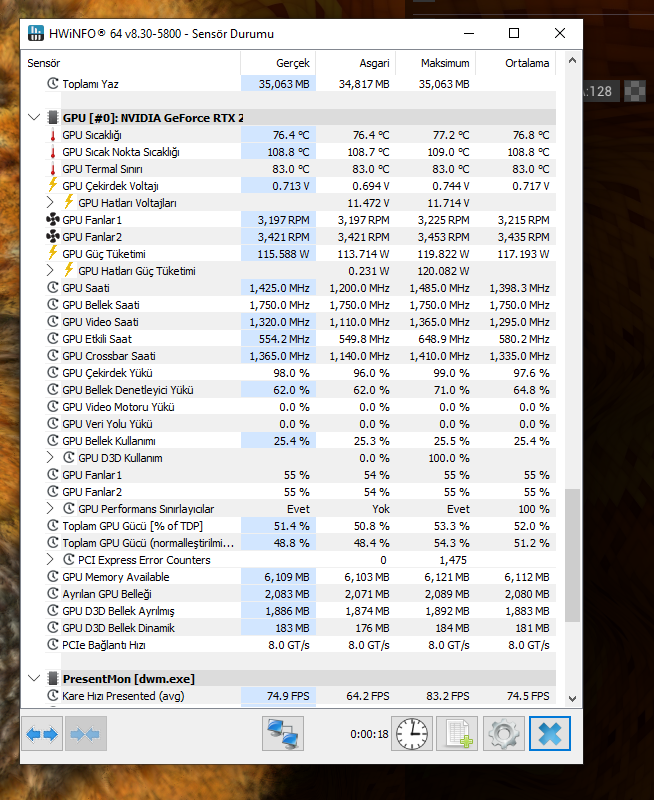
Task: Open the network remote connection monitors button
Action: (x=283, y=734)
